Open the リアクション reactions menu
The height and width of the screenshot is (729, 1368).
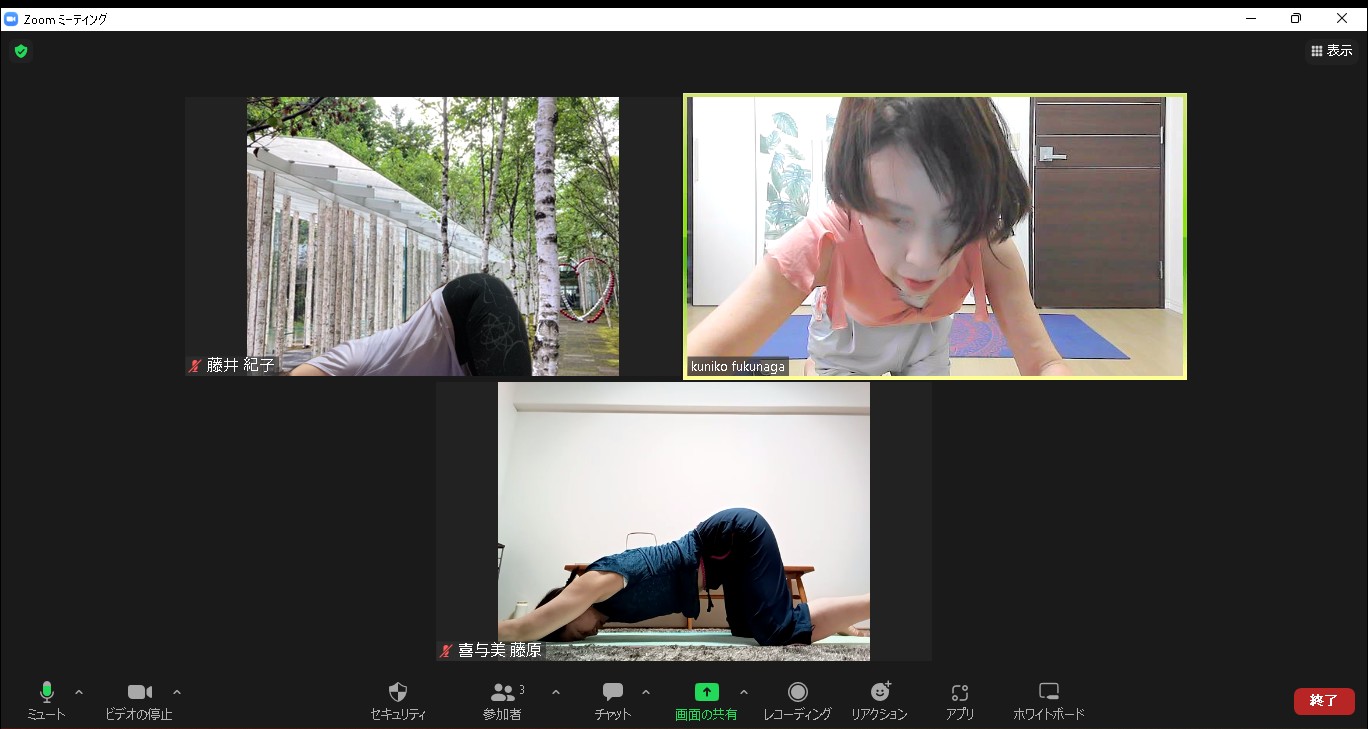pyautogui.click(x=879, y=701)
